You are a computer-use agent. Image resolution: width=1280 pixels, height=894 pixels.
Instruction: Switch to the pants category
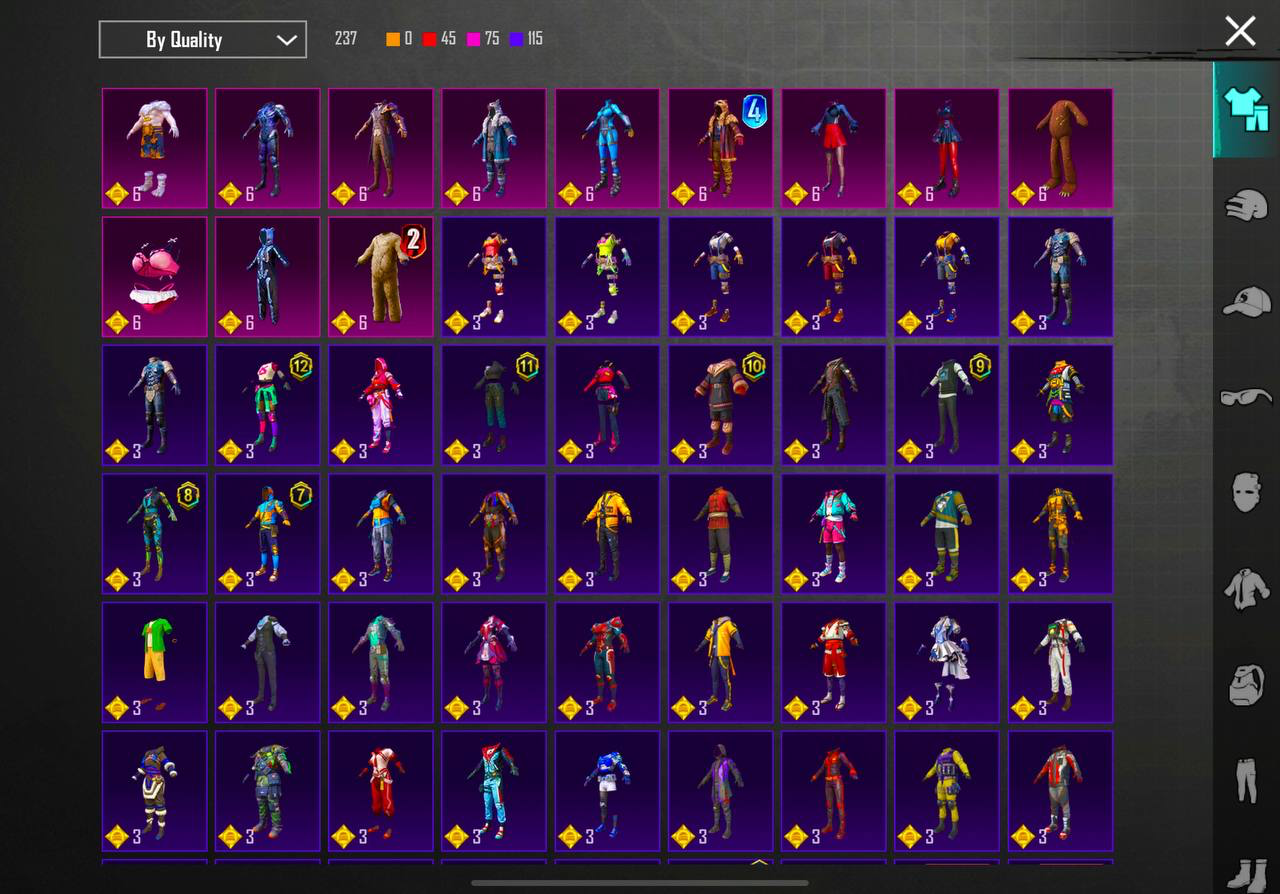(1246, 780)
